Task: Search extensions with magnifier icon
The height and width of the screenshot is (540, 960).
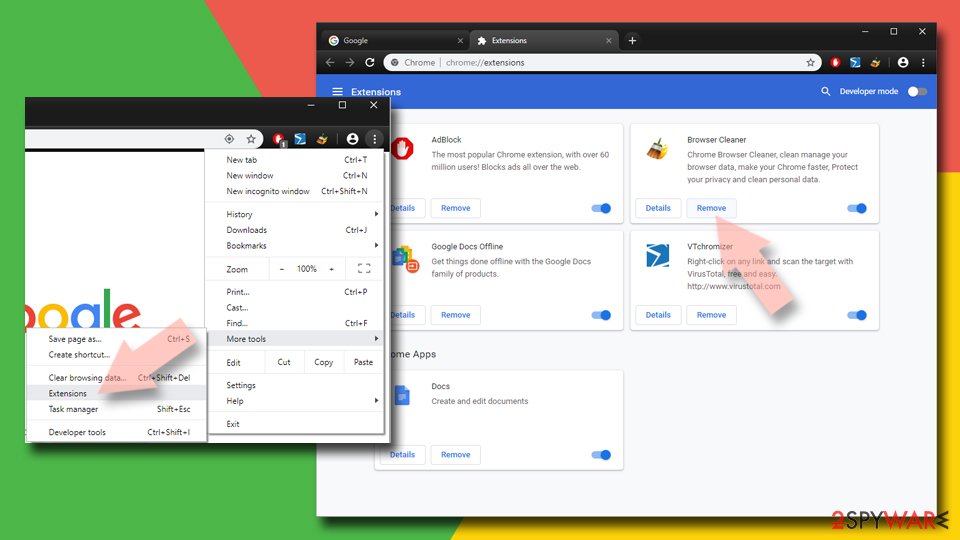Action: point(826,91)
